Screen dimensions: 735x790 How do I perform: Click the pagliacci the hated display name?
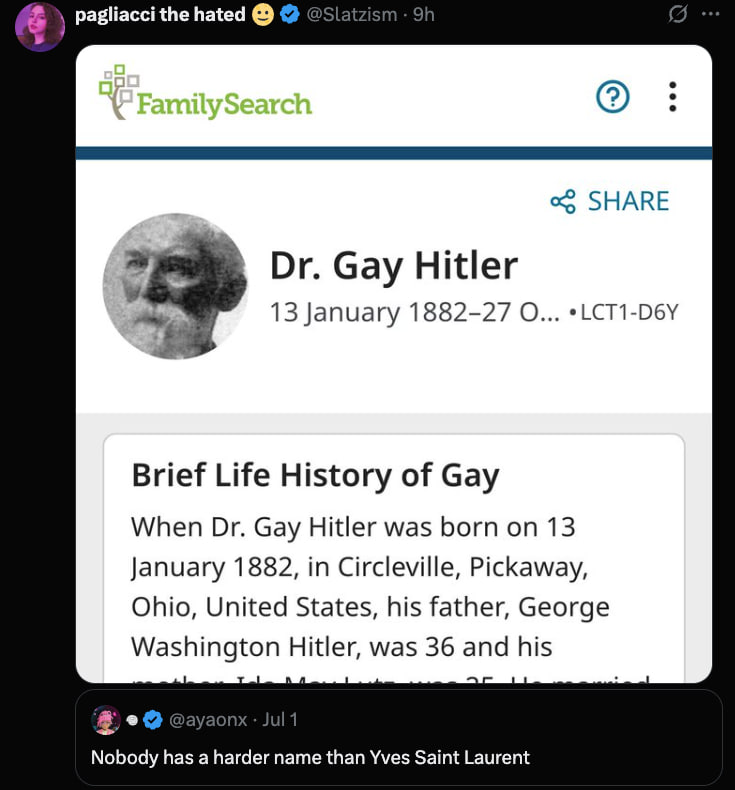point(160,15)
